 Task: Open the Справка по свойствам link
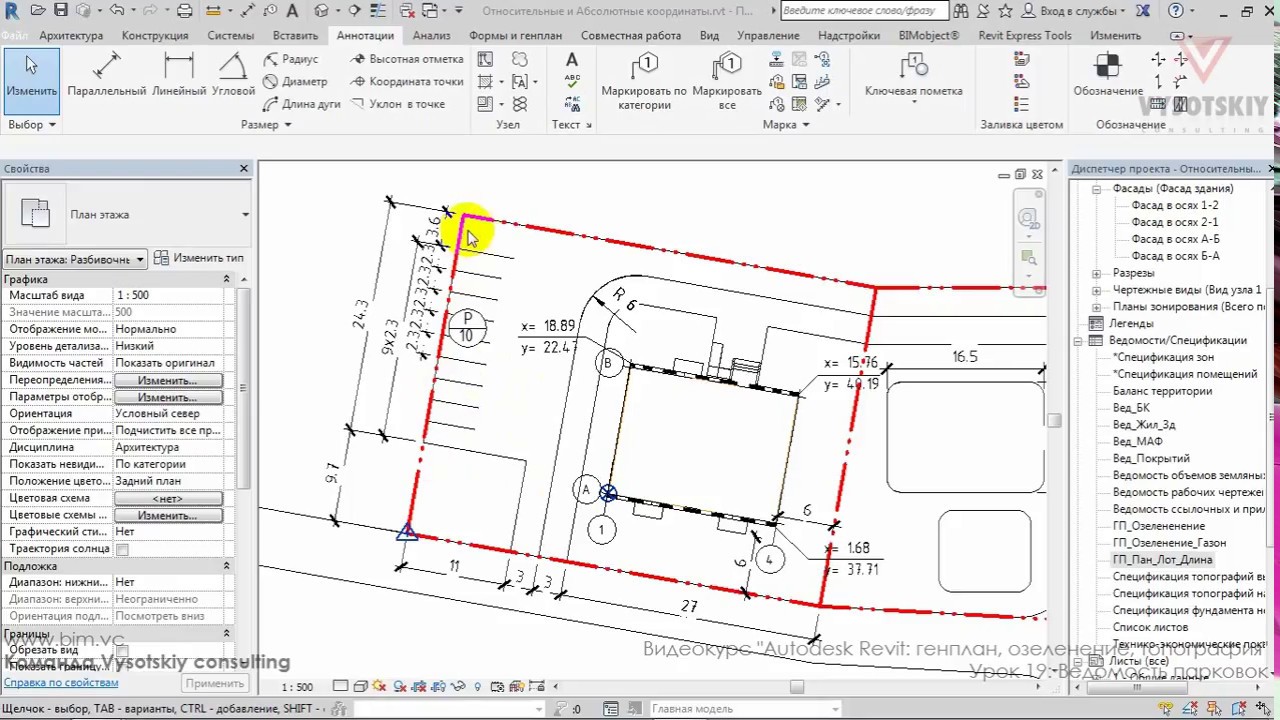(x=61, y=683)
